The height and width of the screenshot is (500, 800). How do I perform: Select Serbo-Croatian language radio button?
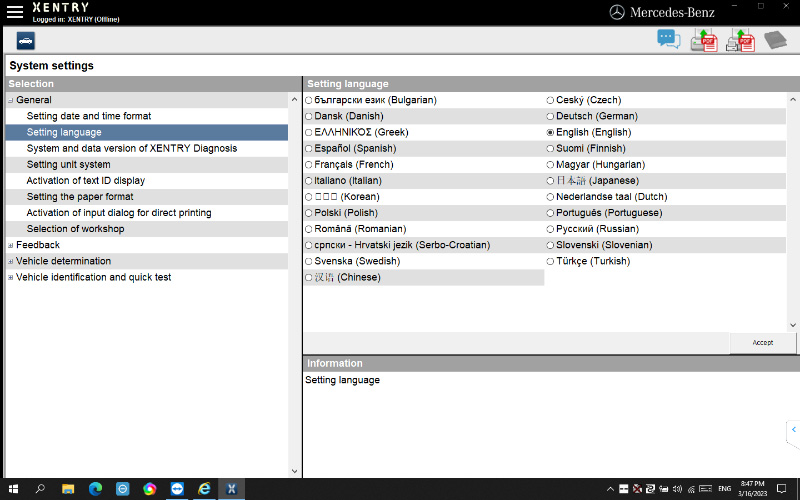(x=309, y=245)
